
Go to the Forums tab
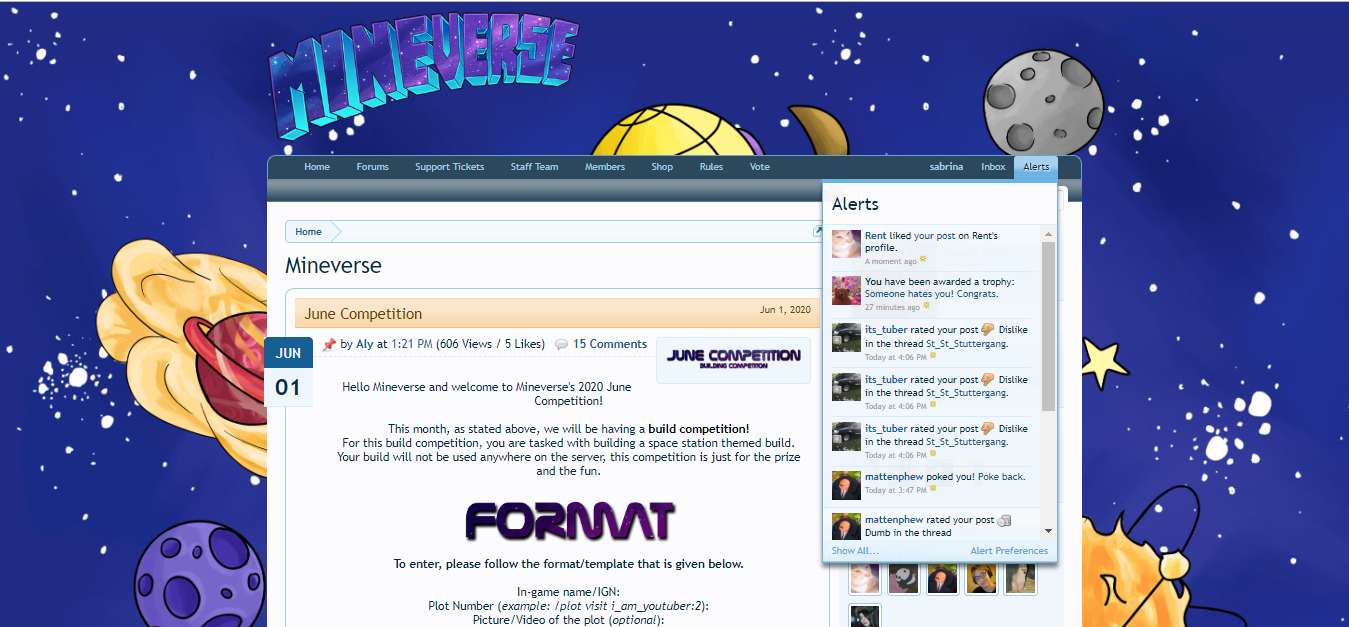click(372, 167)
